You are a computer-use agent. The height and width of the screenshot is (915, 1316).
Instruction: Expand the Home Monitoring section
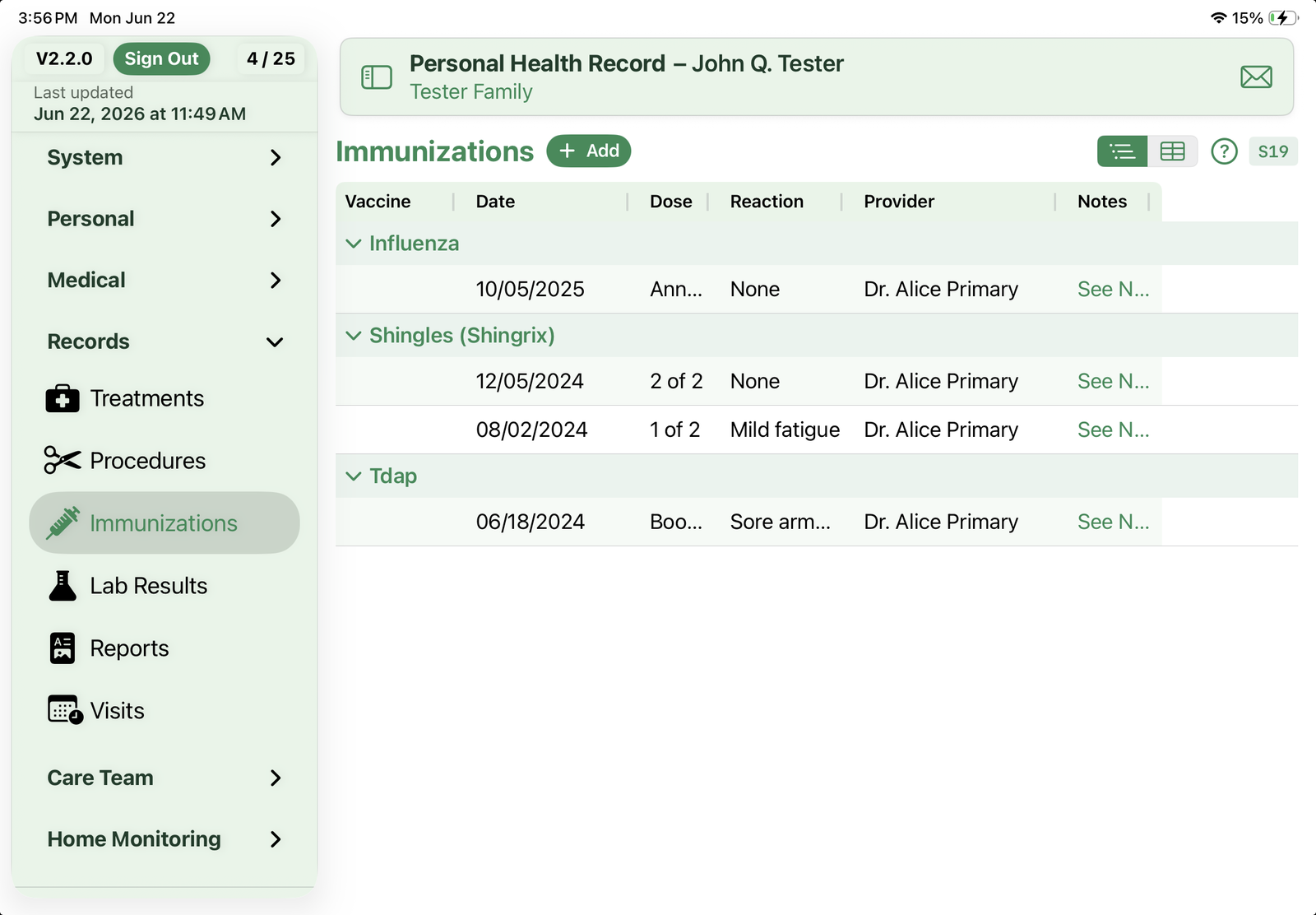click(x=164, y=839)
